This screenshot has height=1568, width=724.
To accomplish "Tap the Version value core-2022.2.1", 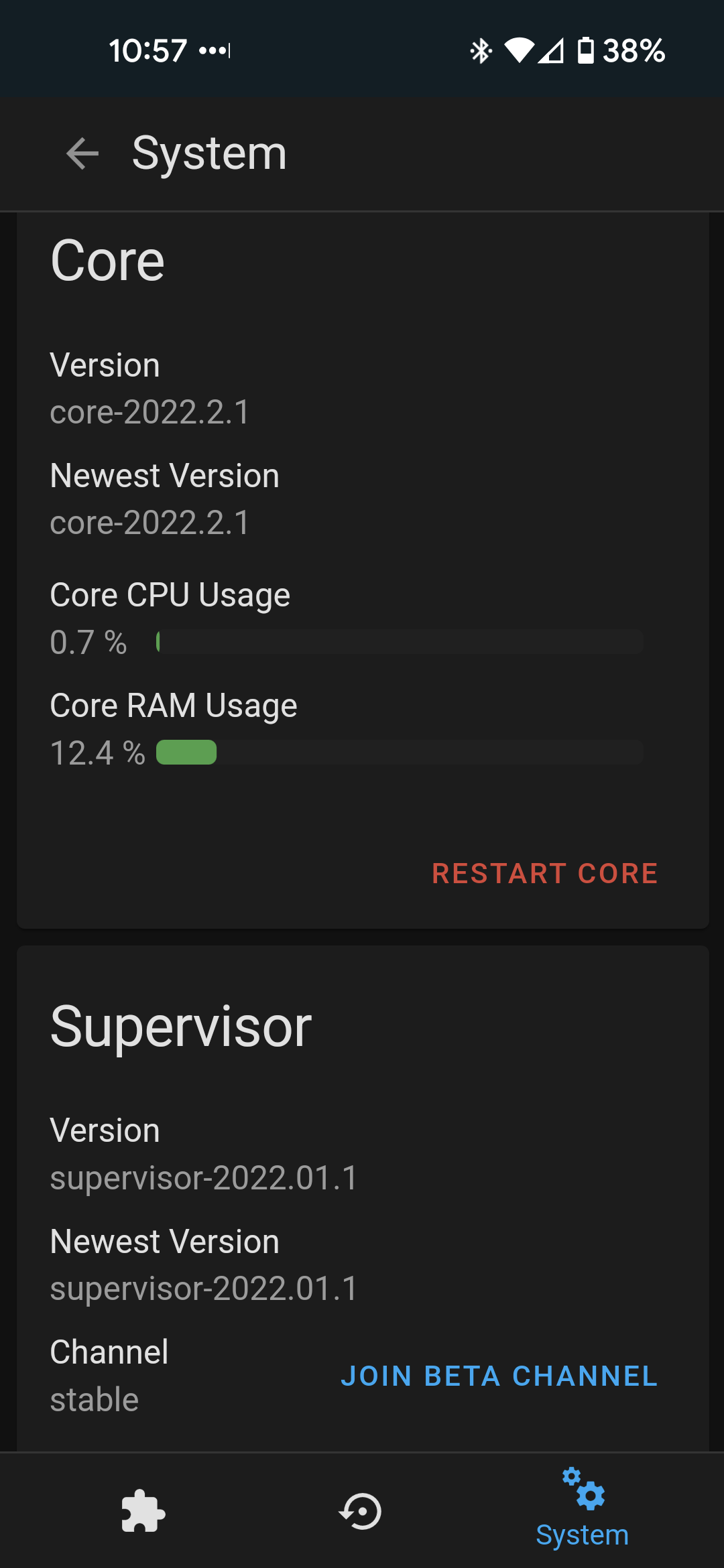I will pos(149,413).
